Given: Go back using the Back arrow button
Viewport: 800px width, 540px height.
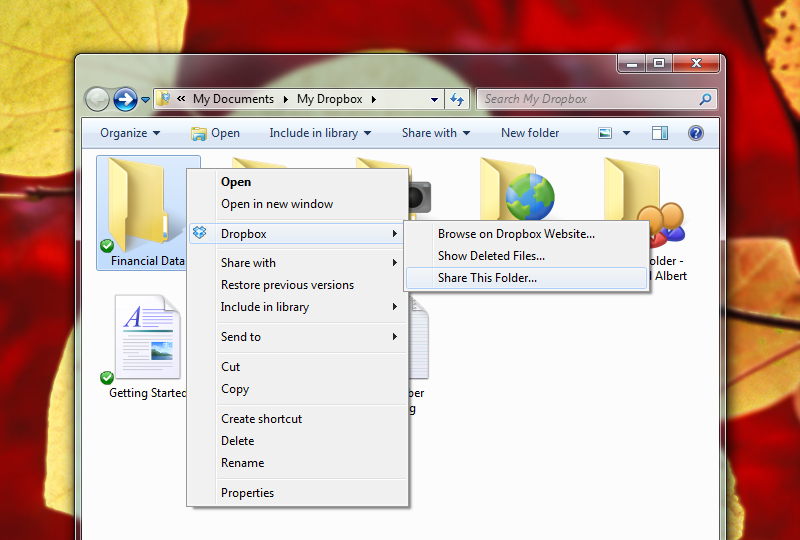Looking at the screenshot, I should [x=97, y=99].
